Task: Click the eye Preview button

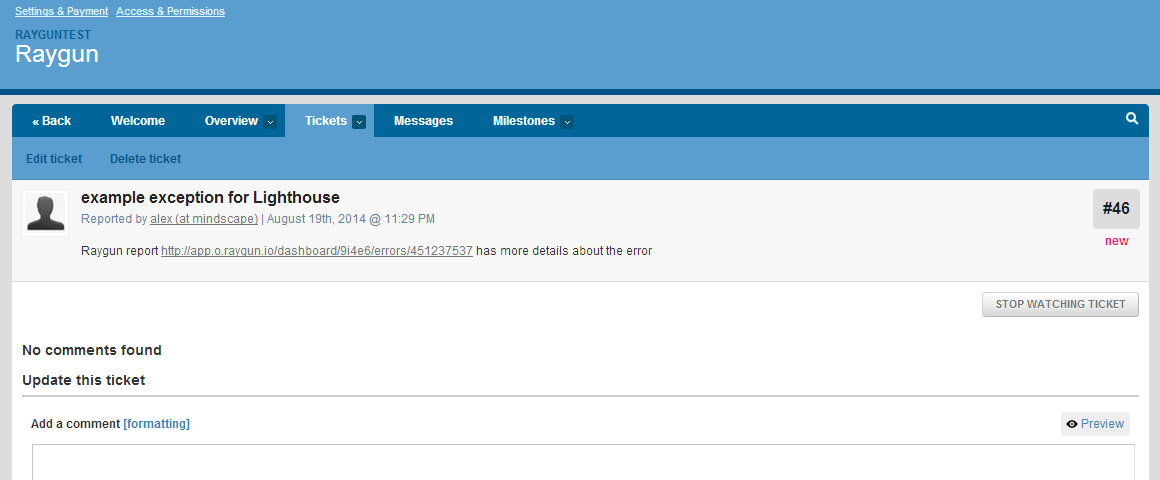Action: click(1095, 424)
